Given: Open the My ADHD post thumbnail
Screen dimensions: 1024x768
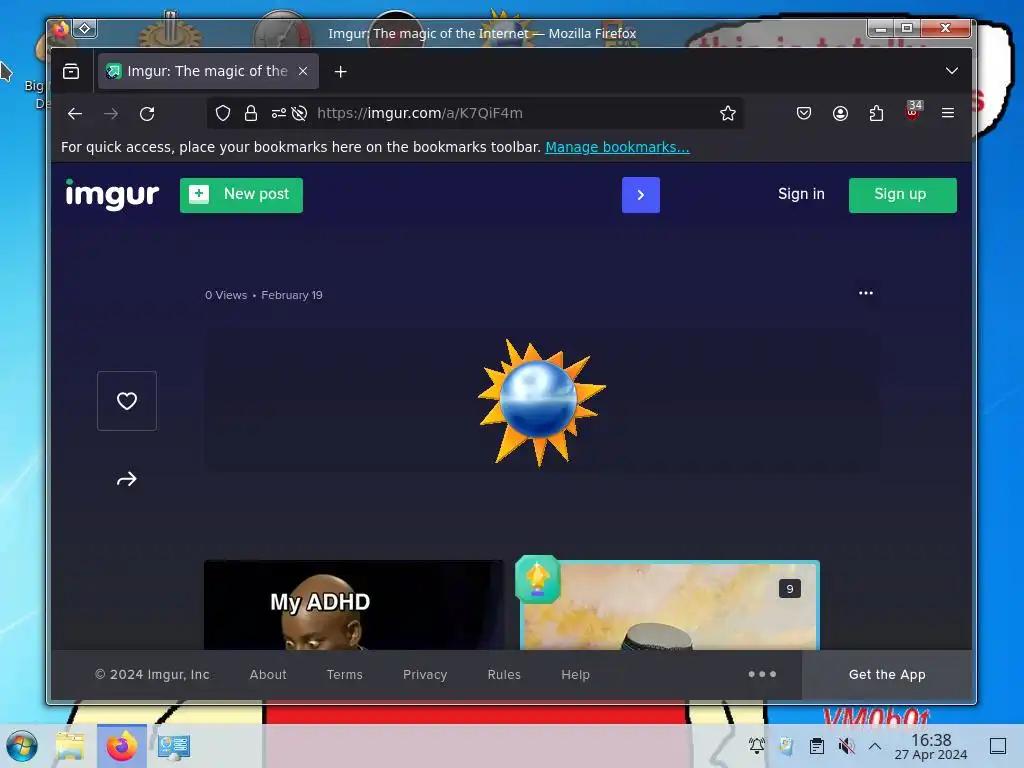Looking at the screenshot, I should (x=354, y=605).
